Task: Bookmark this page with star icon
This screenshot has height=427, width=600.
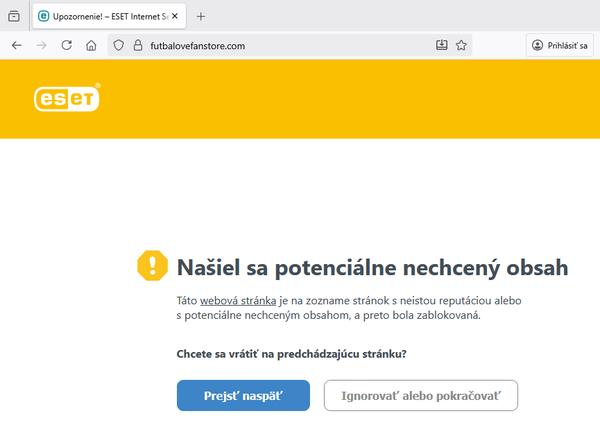Action: click(461, 45)
